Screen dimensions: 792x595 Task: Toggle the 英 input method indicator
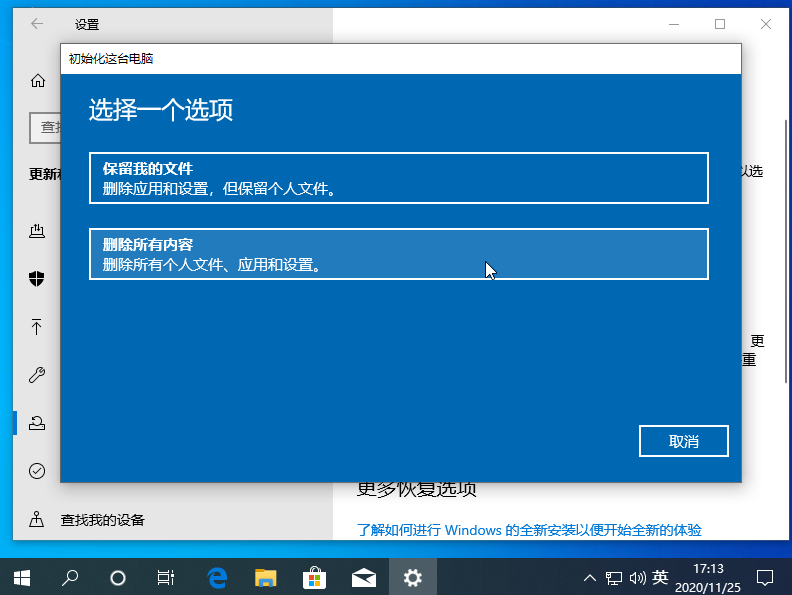pos(660,578)
